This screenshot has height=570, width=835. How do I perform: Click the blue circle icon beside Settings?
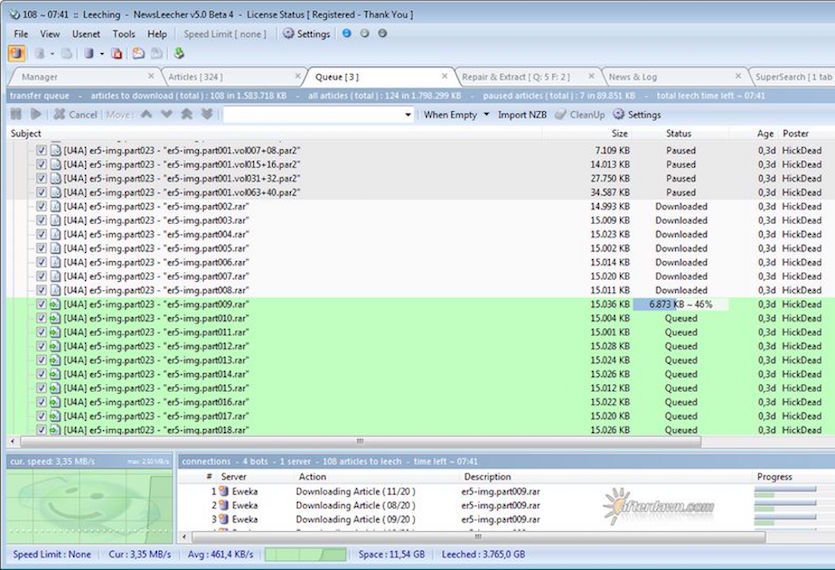pos(347,34)
